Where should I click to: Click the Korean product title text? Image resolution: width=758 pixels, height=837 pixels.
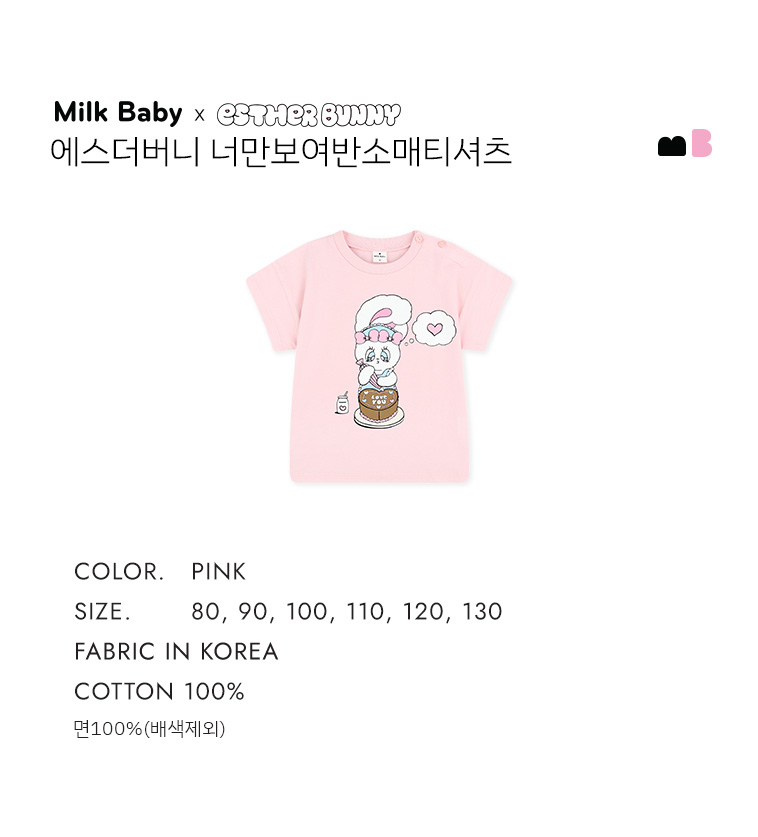(x=281, y=152)
